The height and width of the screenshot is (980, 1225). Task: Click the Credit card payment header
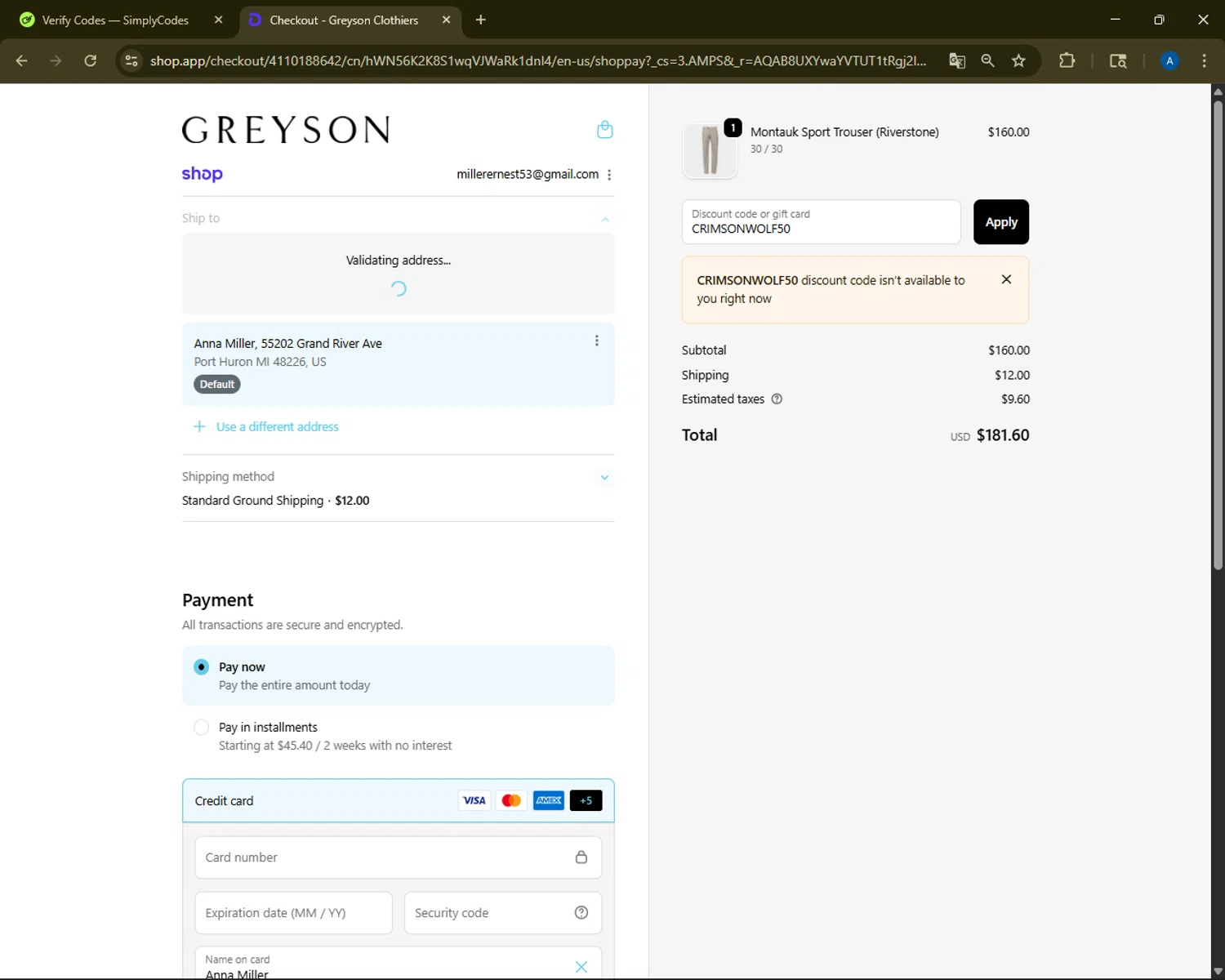coord(399,800)
